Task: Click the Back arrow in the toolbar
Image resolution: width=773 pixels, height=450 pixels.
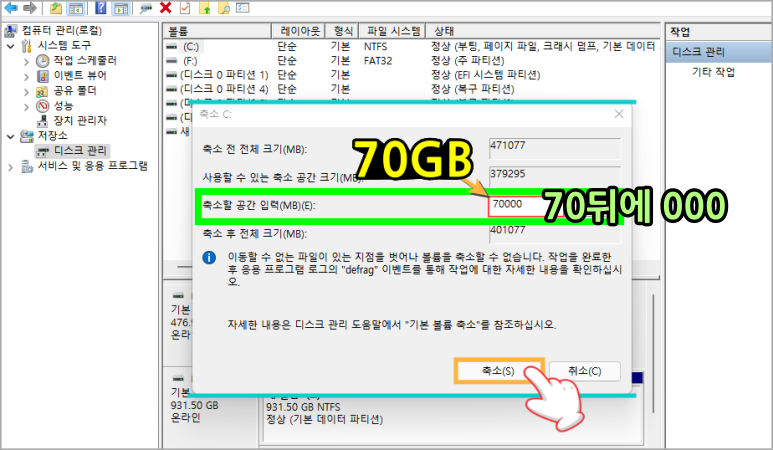Action: click(11, 7)
